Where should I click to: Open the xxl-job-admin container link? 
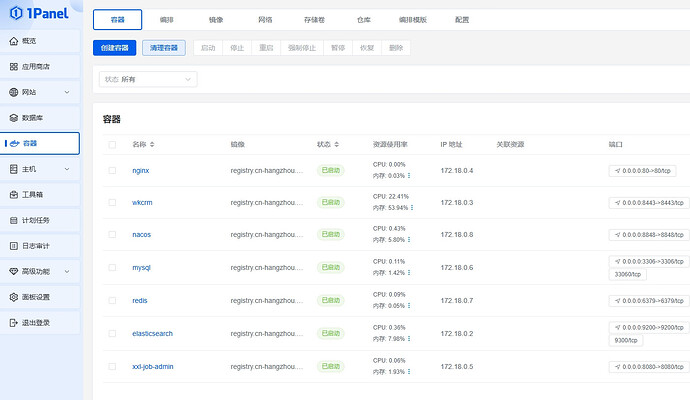pyautogui.click(x=153, y=367)
